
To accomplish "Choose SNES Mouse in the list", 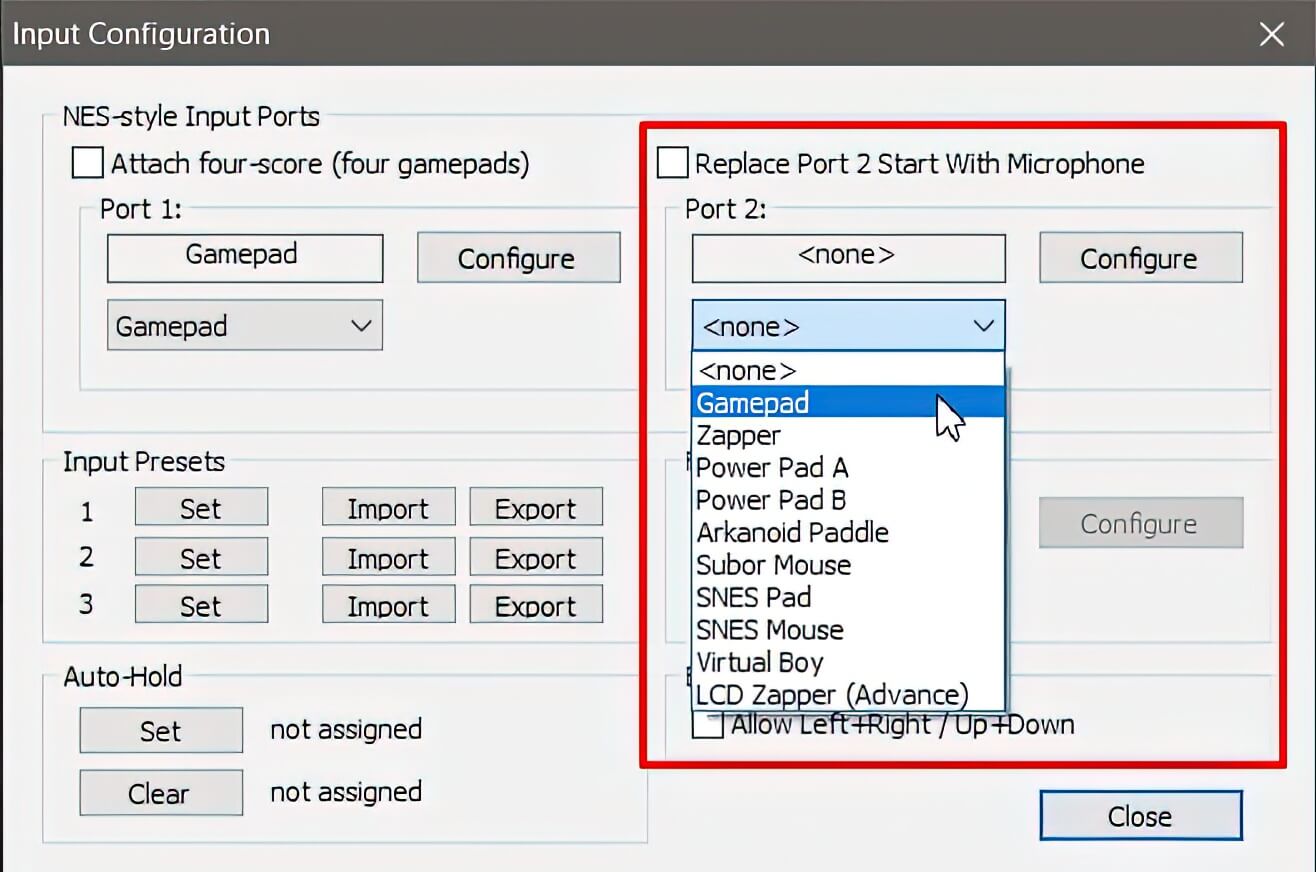I will pyautogui.click(x=769, y=630).
